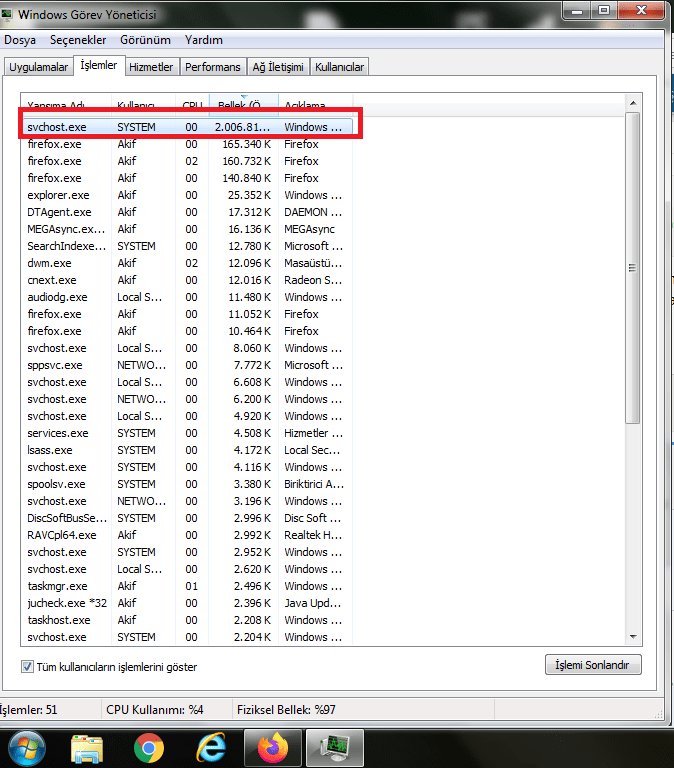The image size is (674, 768).
Task: Select svchost.exe row with 8.060 K
Action: (x=187, y=348)
